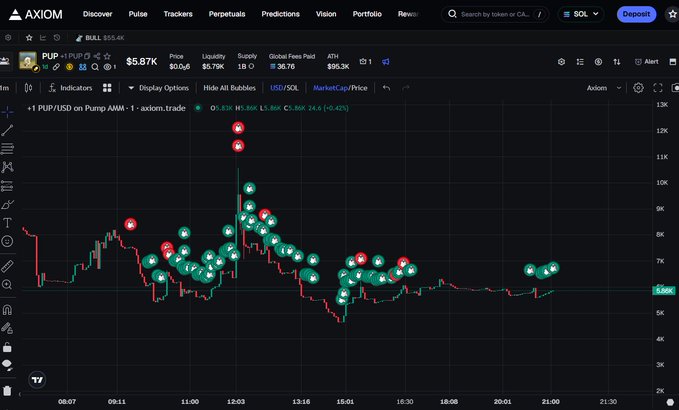Enter fullscreen chart mode
Image resolution: width=679 pixels, height=410 pixels.
pyautogui.click(x=658, y=88)
